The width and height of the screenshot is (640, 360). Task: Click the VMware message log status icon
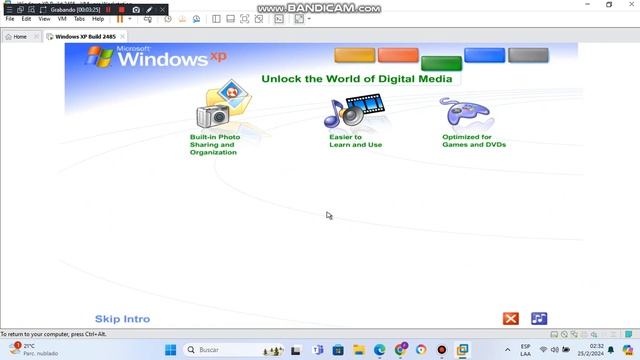click(x=629, y=334)
